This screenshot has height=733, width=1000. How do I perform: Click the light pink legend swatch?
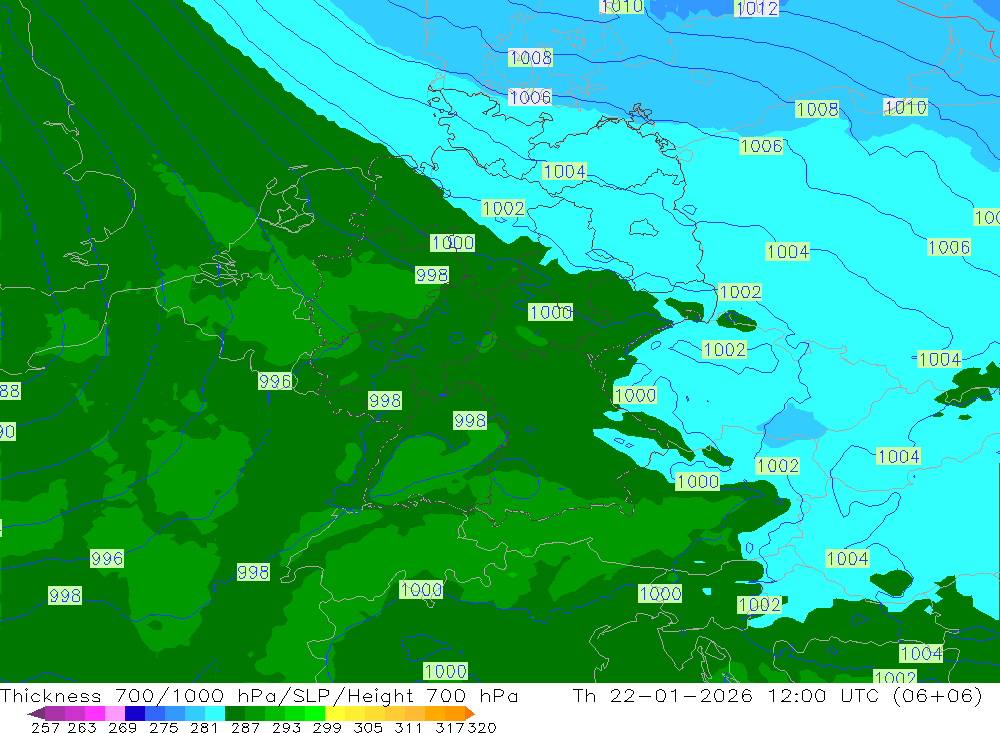pos(115,713)
